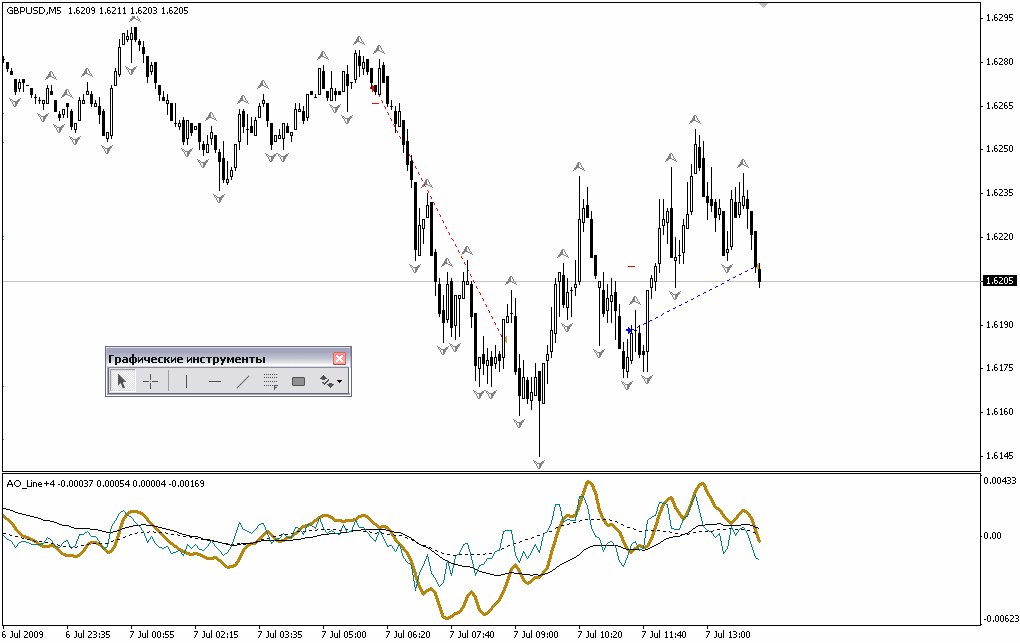Image resolution: width=1020 pixels, height=643 pixels.
Task: Click the 1.6205 current price label
Action: (1000, 281)
